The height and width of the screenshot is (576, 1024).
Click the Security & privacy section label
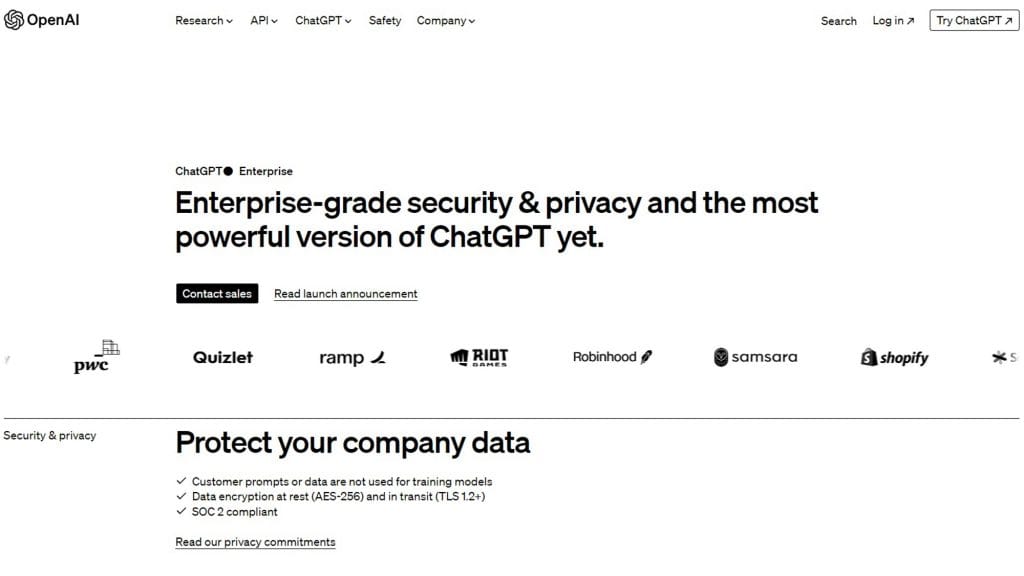(x=50, y=436)
